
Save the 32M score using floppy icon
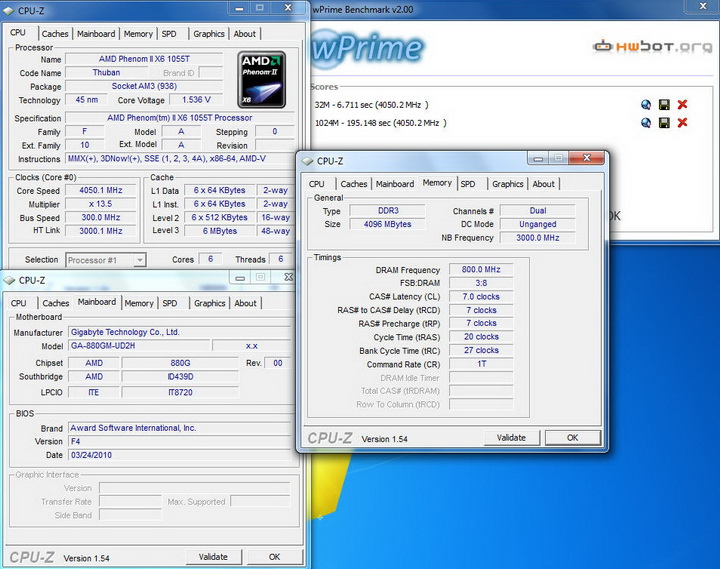coord(664,105)
